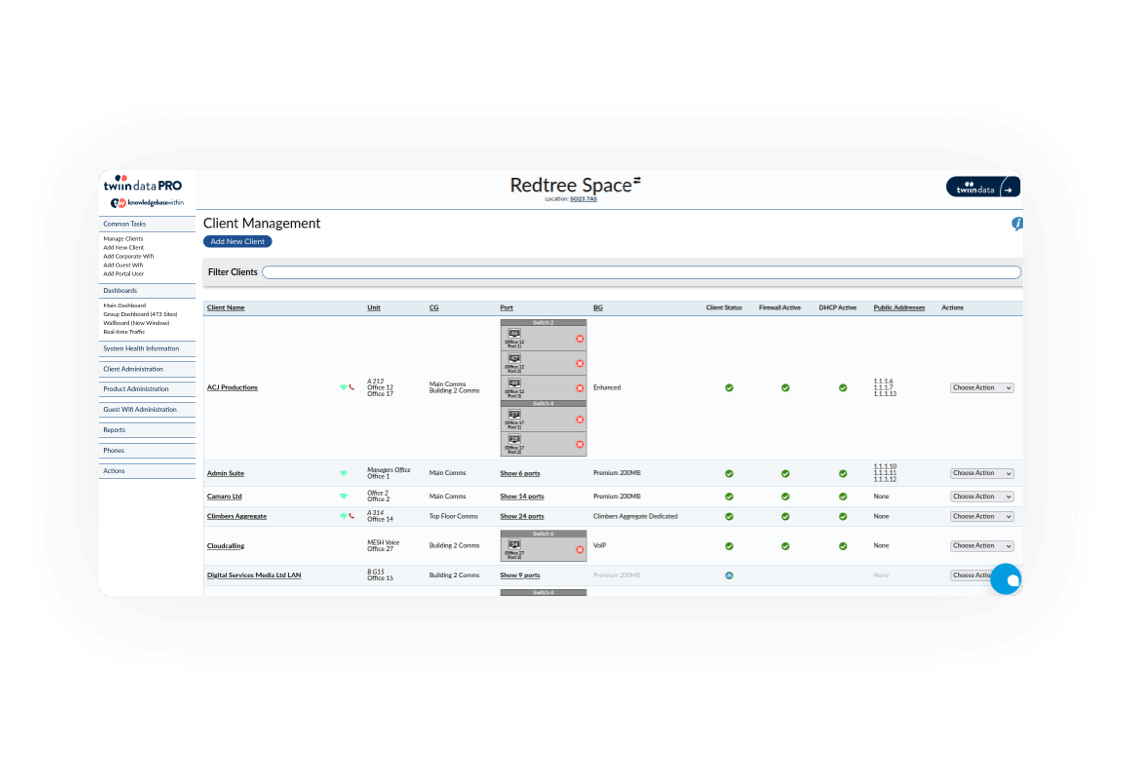Open the Common Tasks menu section
The width and height of the screenshot is (1122, 767).
(x=147, y=224)
